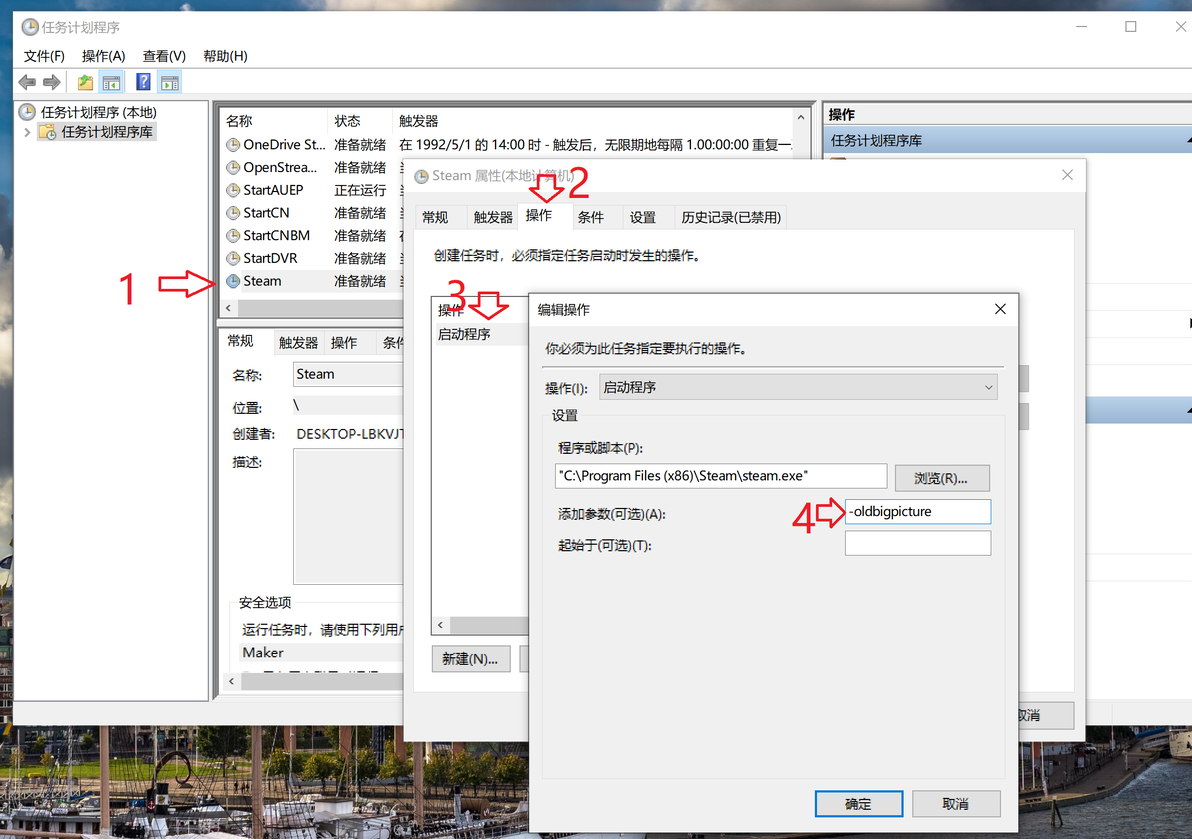The image size is (1192, 839).
Task: Click the 触发器 column header
Action: pyautogui.click(x=593, y=121)
